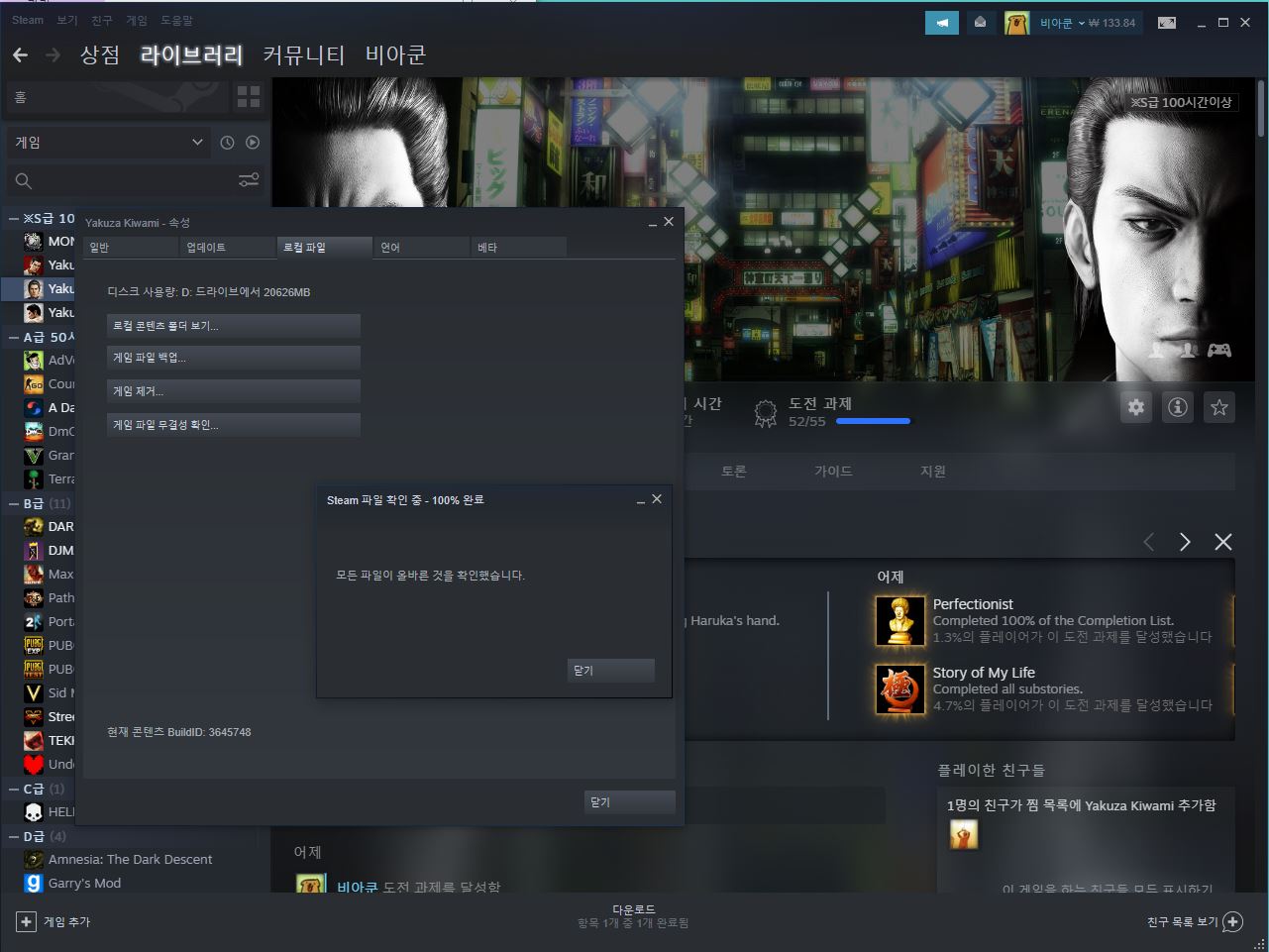Add game to favorites star
Screen dimensions: 1269x952
(x=1219, y=407)
